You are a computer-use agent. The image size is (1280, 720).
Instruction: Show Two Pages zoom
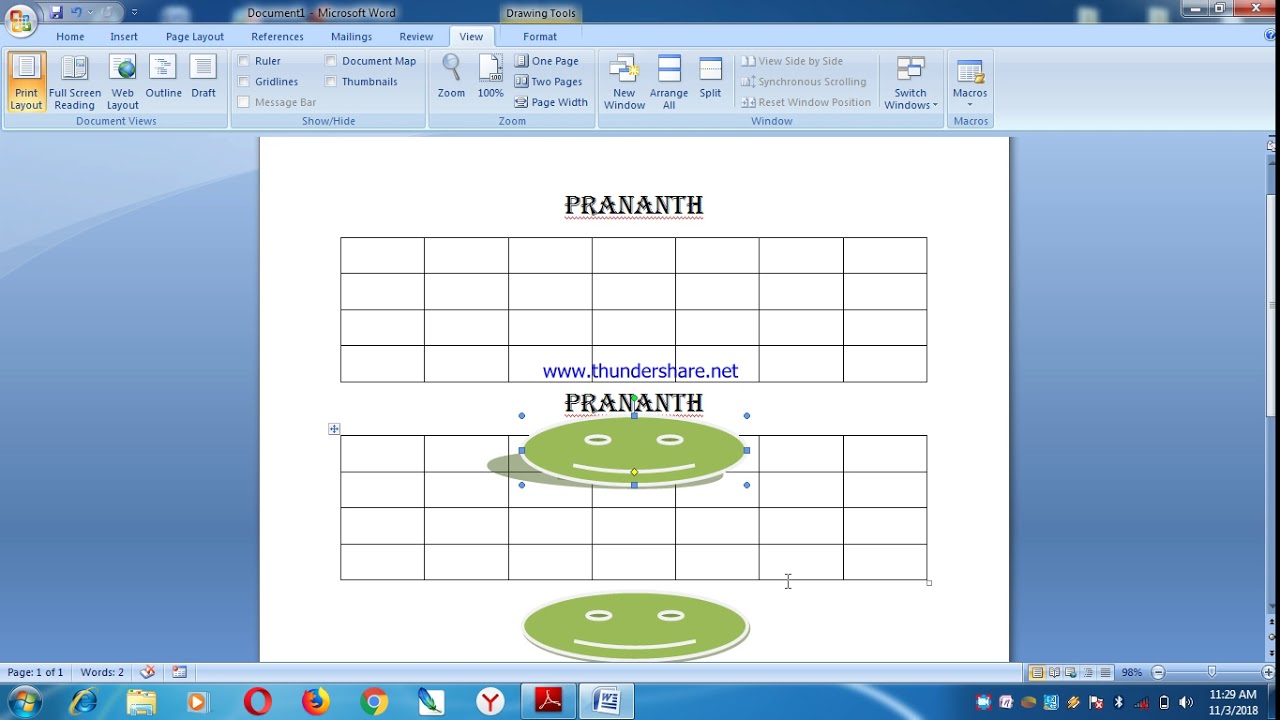click(548, 82)
